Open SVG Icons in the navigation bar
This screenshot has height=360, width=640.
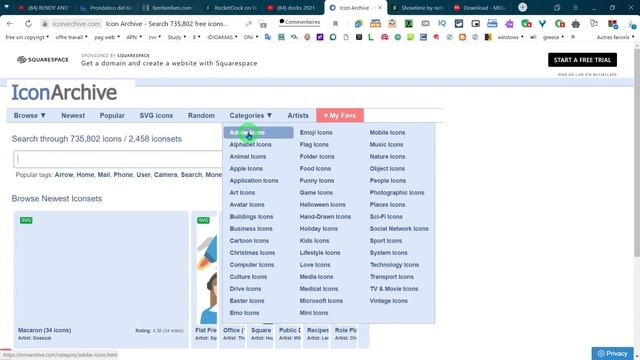tap(156, 116)
